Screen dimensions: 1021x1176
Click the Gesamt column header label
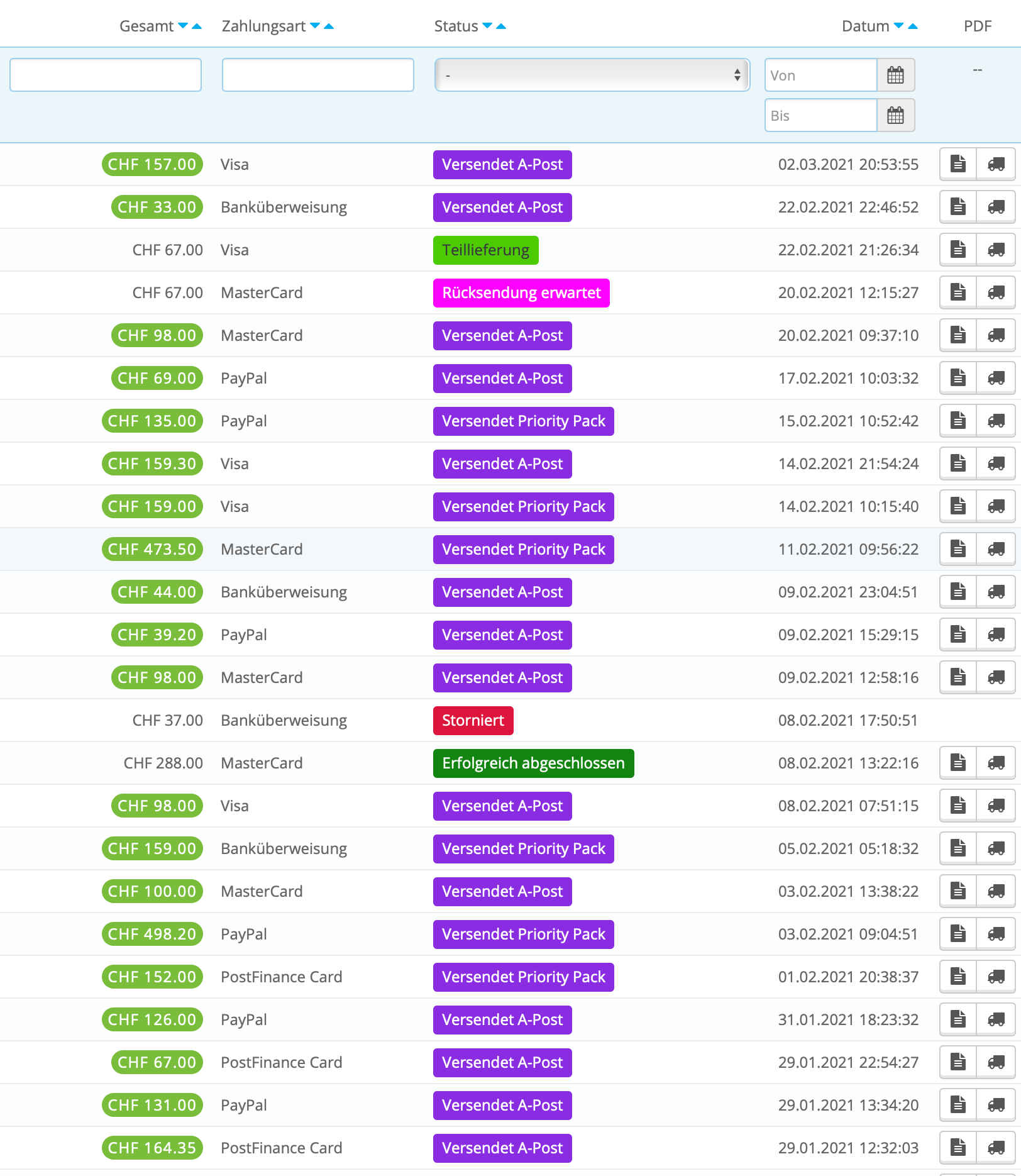pos(146,26)
